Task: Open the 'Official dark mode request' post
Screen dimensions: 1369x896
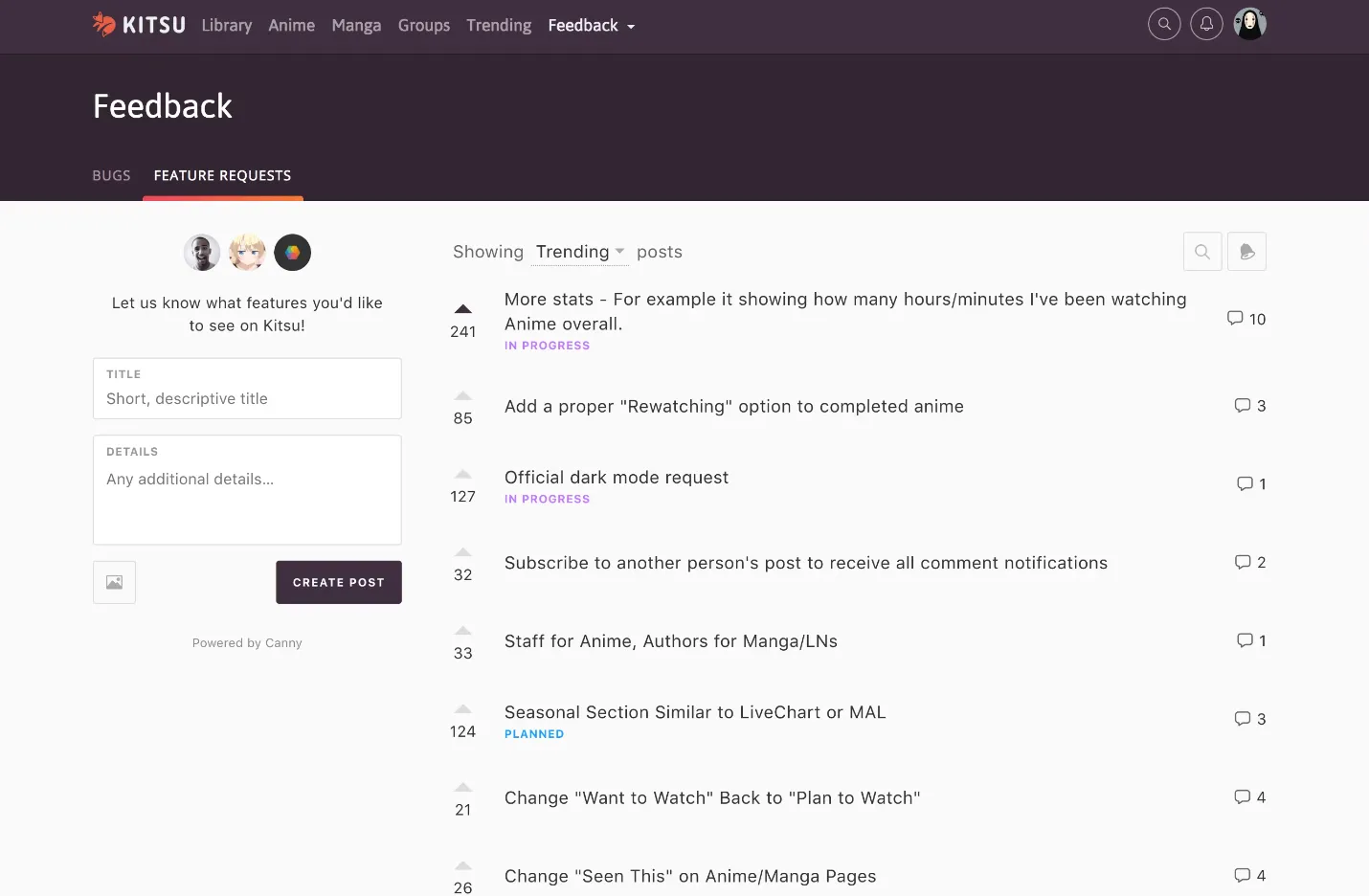Action: point(617,477)
